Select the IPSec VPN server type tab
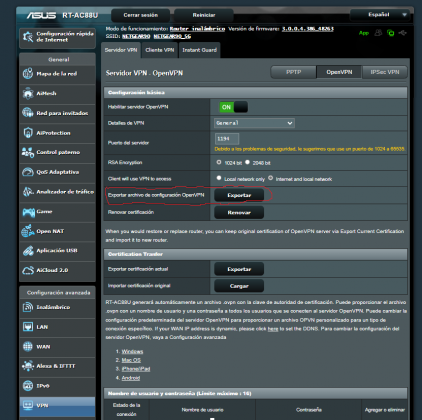This screenshot has height=420, width=422. tap(385, 72)
